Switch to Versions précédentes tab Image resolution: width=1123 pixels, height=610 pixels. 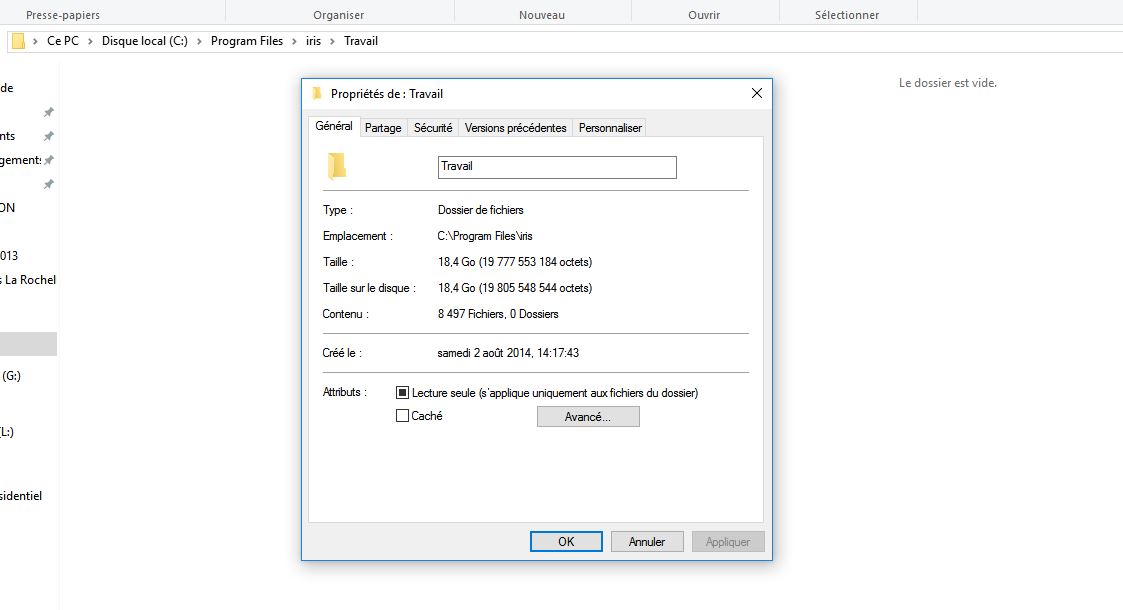(x=516, y=127)
